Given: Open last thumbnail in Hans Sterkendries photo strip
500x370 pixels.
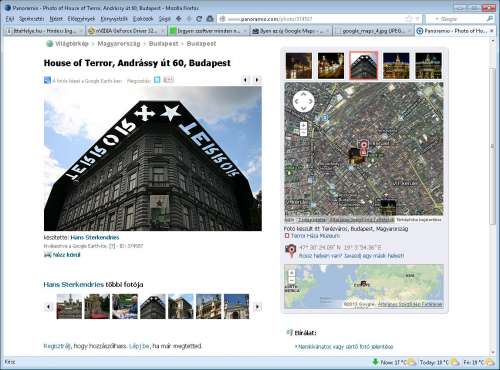Looking at the screenshot, I should (x=236, y=306).
